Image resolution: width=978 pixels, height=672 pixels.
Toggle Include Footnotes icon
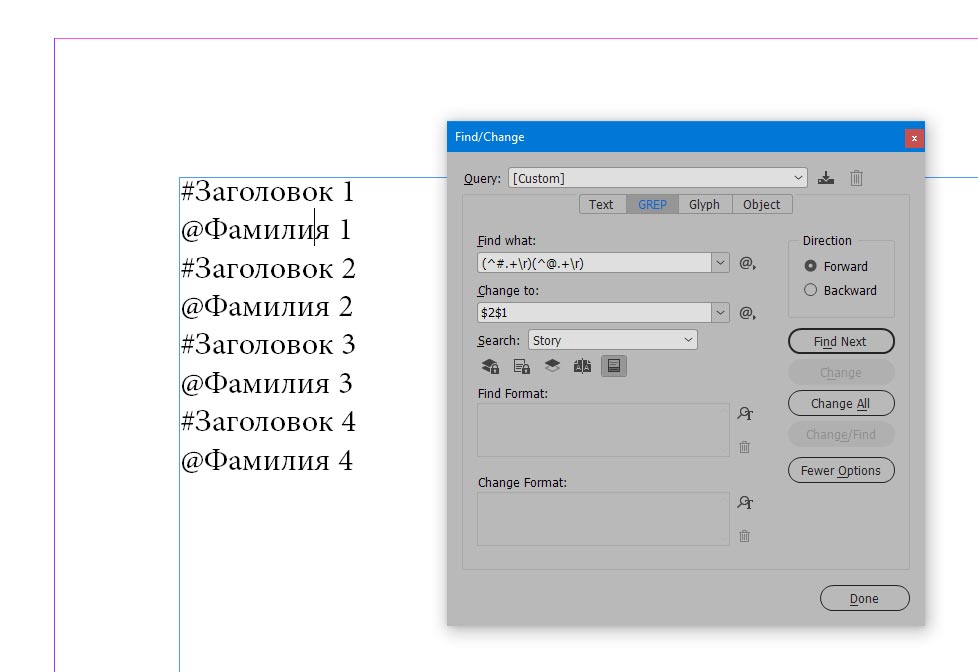click(x=614, y=366)
